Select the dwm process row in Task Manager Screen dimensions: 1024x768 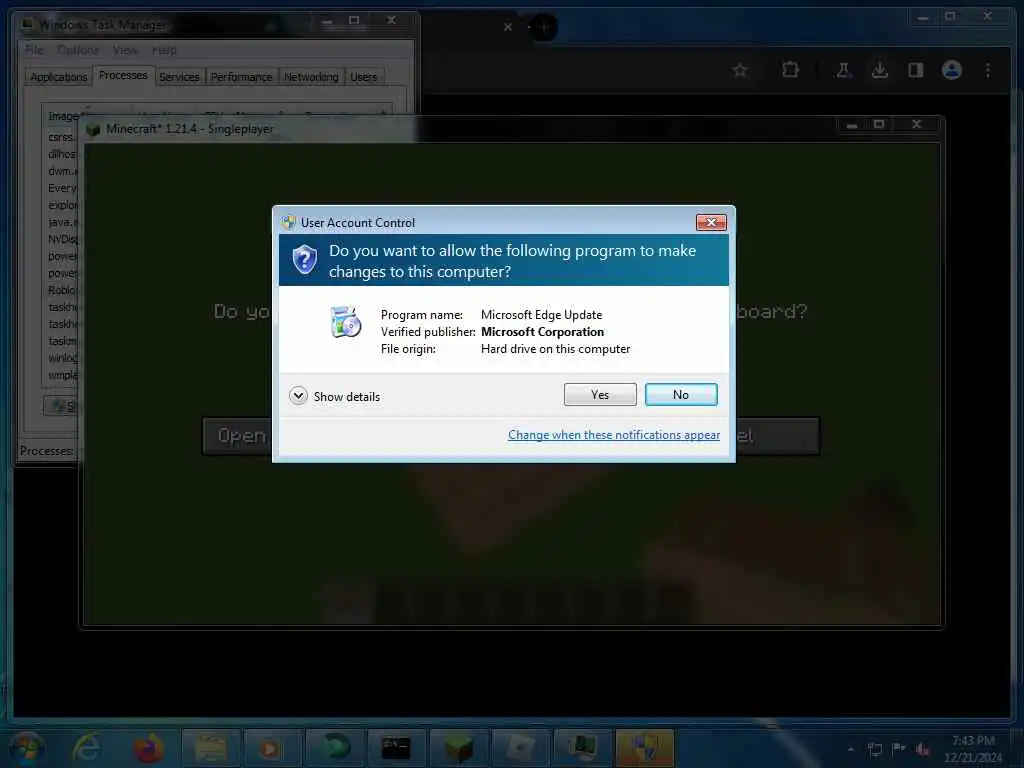tap(63, 171)
